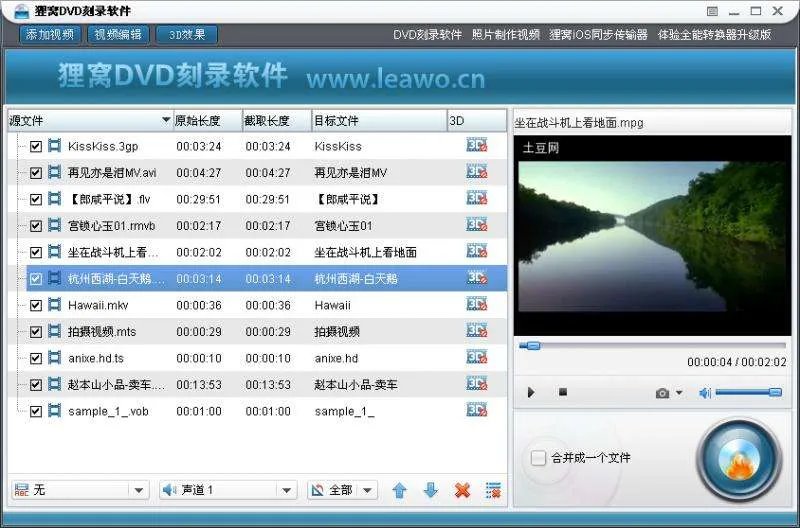This screenshot has height=528, width=800.
Task: Click 00:29:51 original length of 郎咸平说
Action: click(x=198, y=199)
